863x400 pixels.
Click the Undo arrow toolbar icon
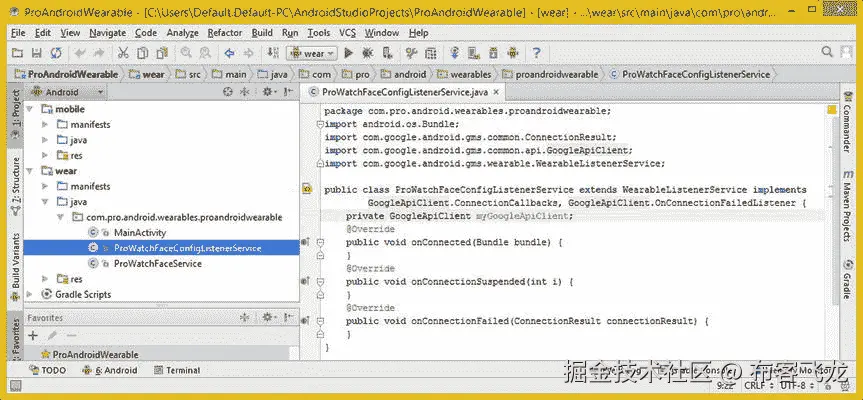pos(80,53)
